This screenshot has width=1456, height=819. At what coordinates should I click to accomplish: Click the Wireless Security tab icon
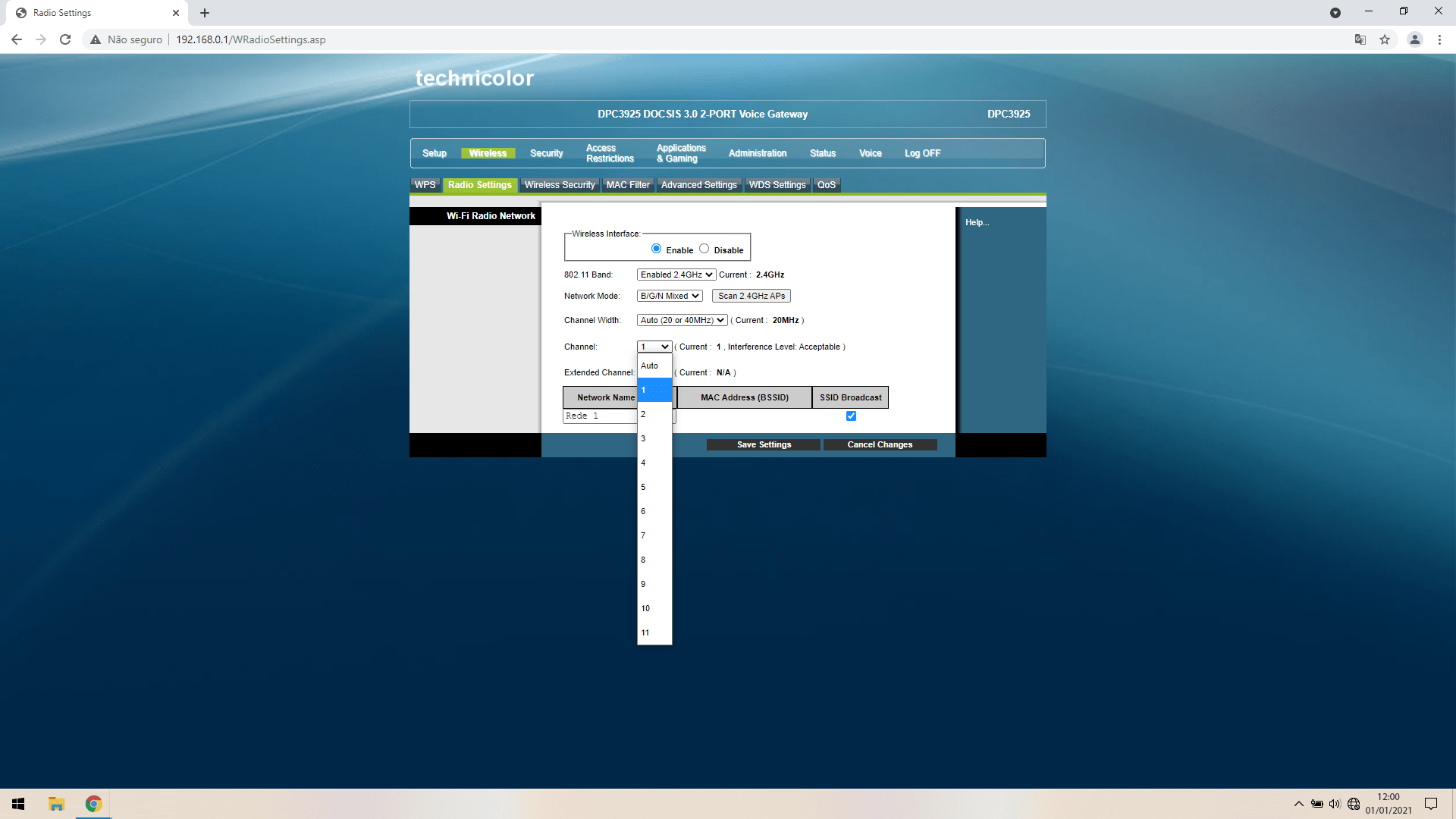pyautogui.click(x=559, y=184)
